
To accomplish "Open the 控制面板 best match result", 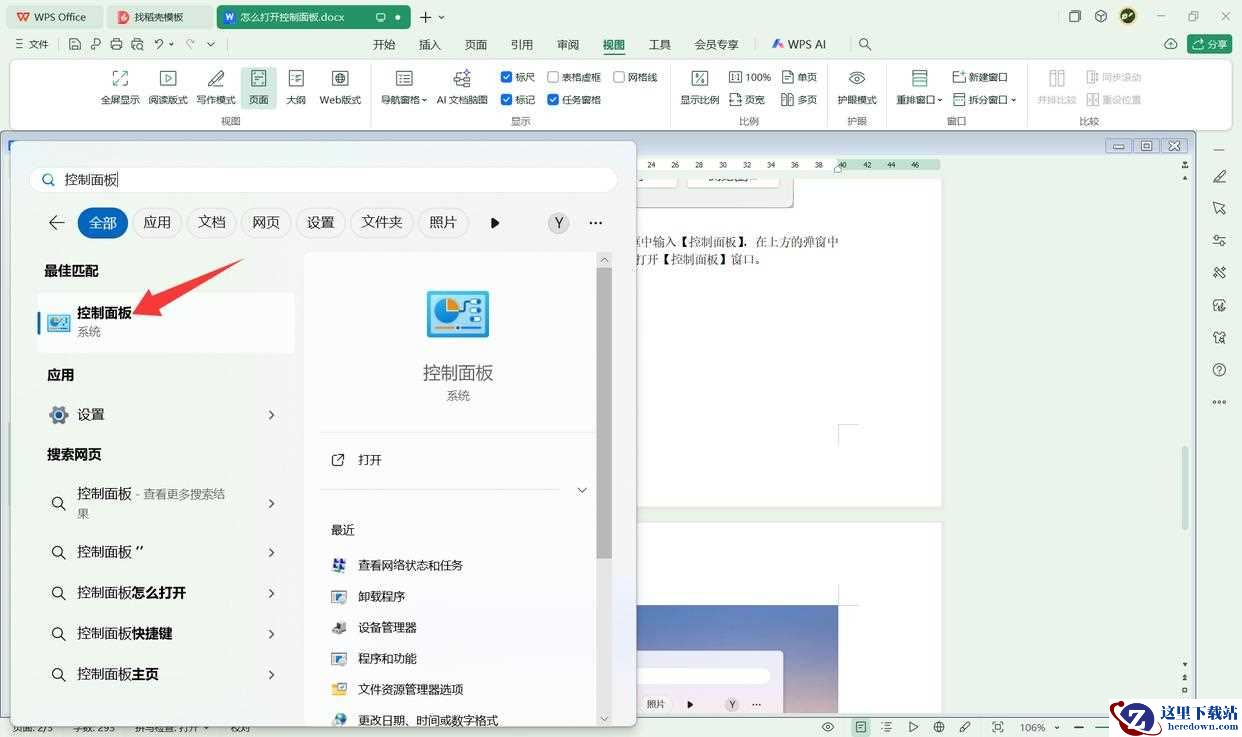I will (x=166, y=322).
